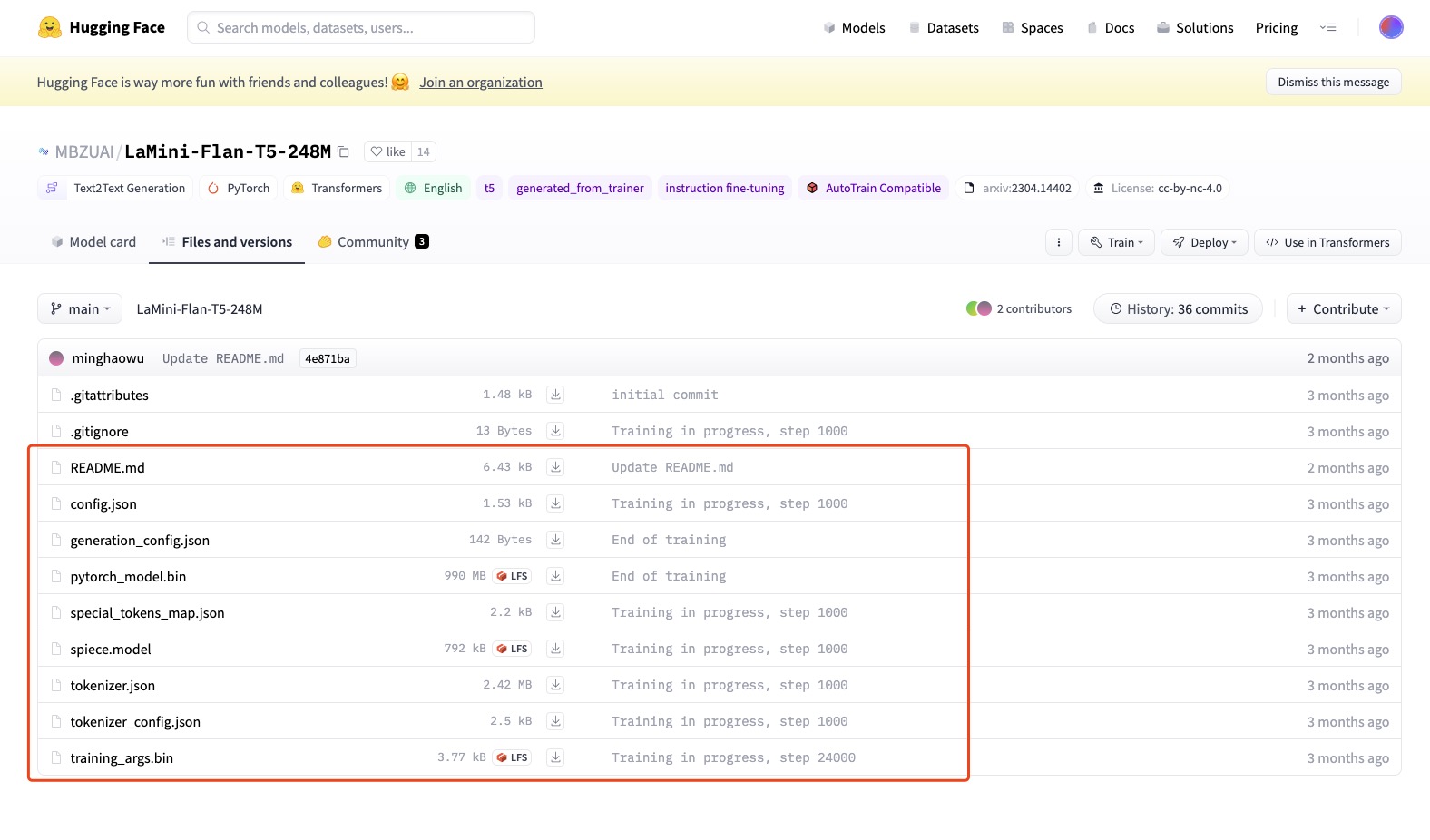Like the LaMini-Flan-T5-248M model

(x=388, y=151)
